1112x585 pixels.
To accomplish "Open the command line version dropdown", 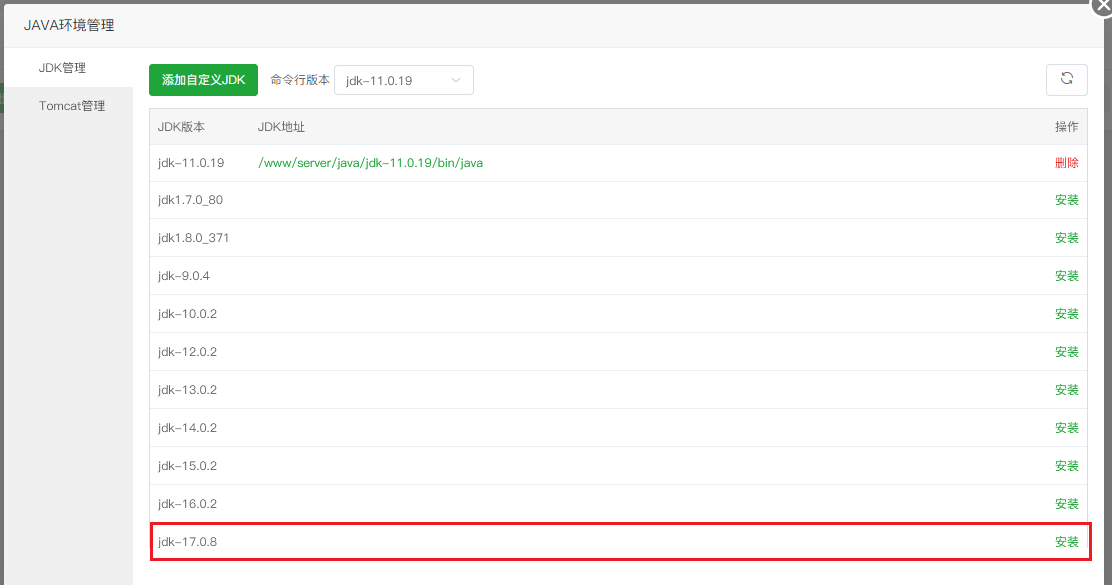I will coord(404,81).
